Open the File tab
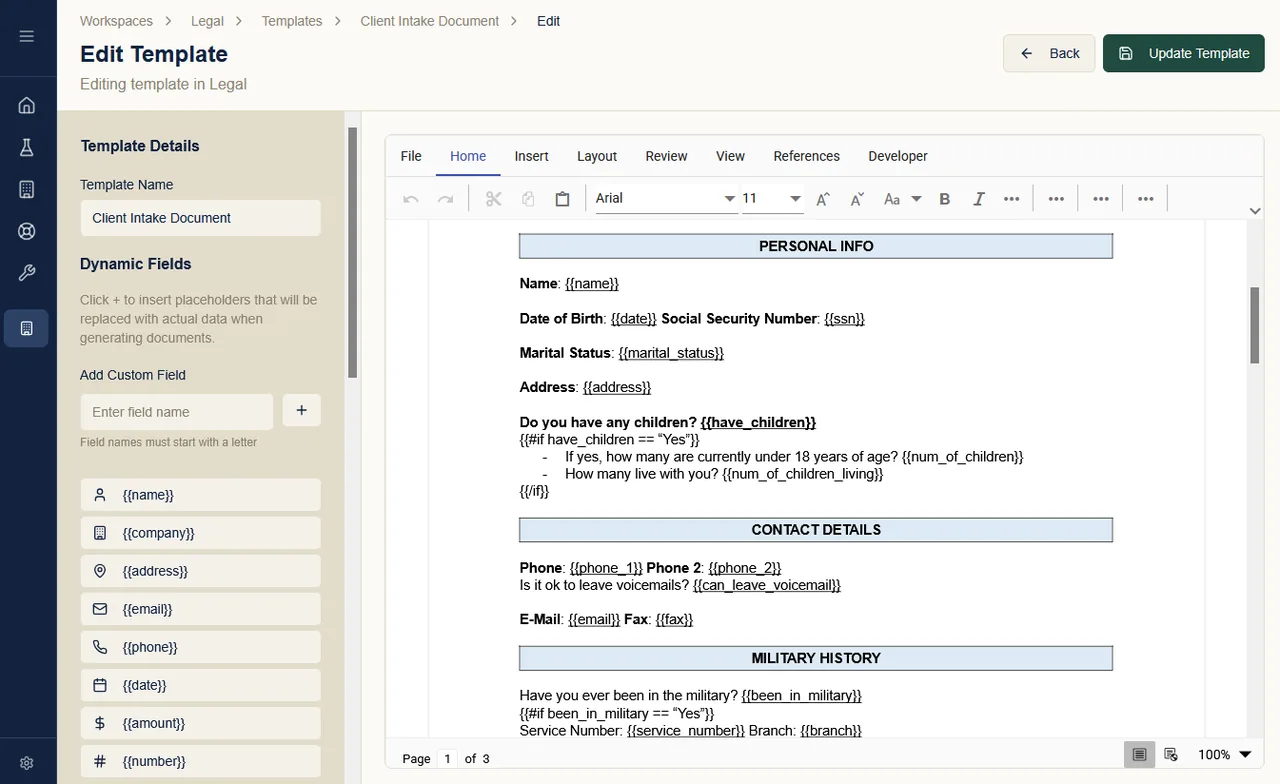Viewport: 1280px width, 784px height. pos(411,156)
